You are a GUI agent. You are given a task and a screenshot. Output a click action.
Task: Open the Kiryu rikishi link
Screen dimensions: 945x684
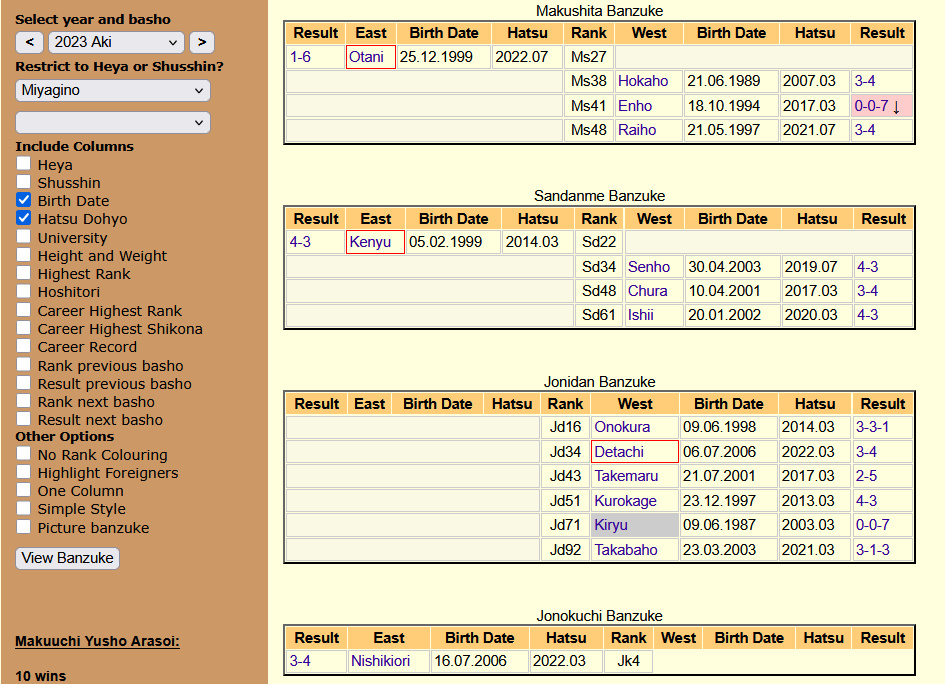(611, 526)
